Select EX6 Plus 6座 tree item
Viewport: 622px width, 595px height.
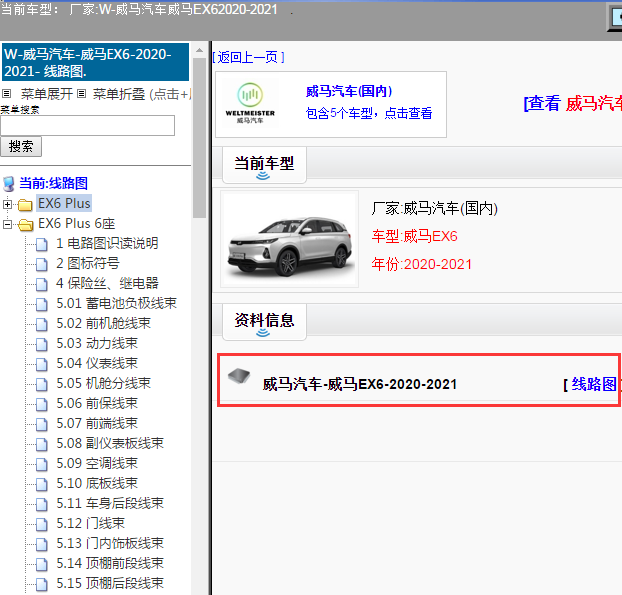pos(77,224)
